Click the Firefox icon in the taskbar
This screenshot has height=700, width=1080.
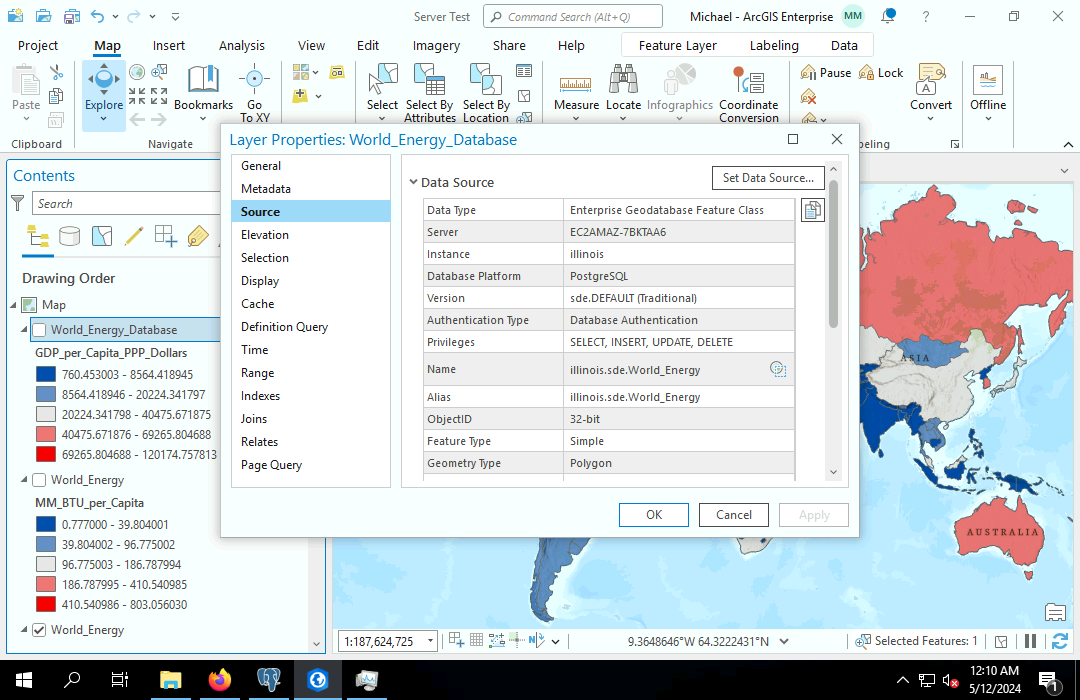[219, 680]
